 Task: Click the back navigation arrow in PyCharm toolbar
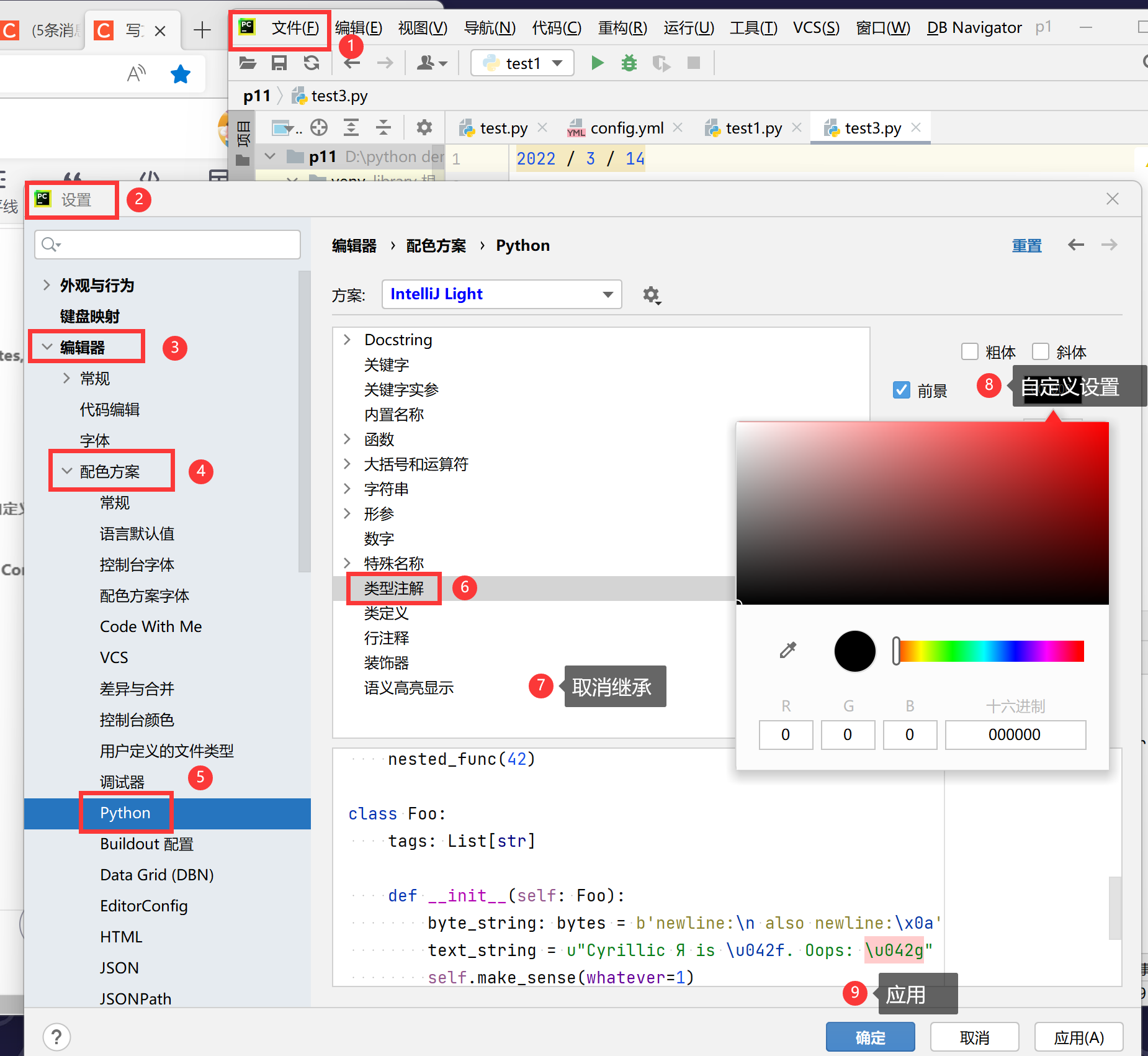352,63
